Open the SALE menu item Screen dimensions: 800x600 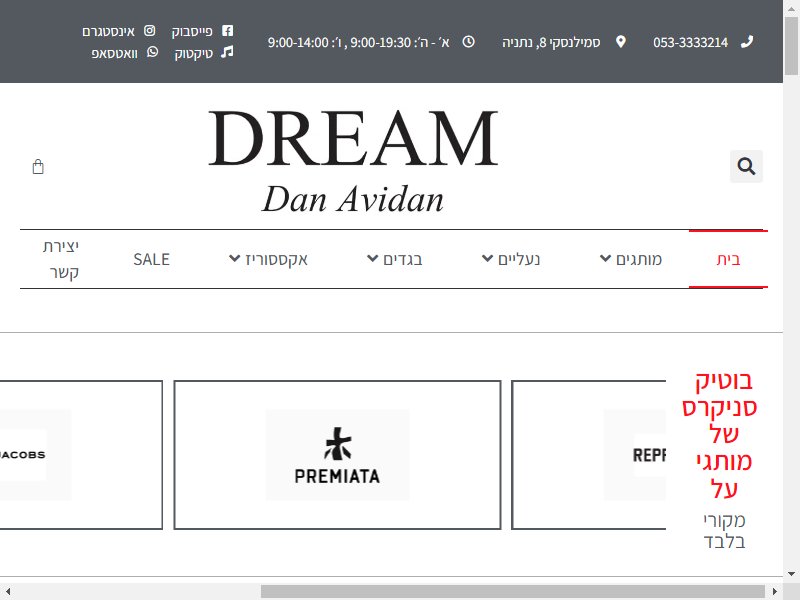[151, 259]
